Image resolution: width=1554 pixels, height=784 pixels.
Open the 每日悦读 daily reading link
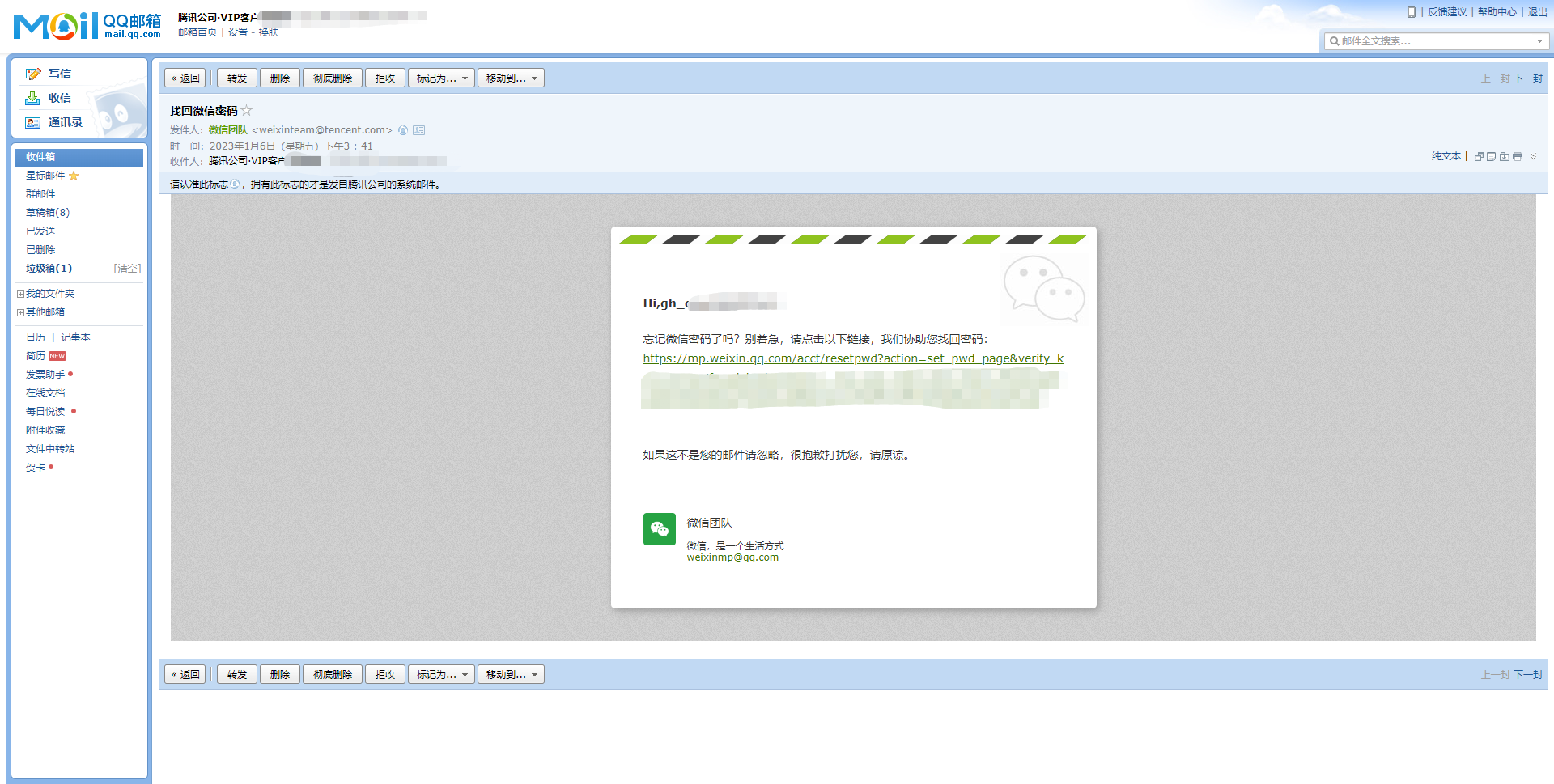click(x=45, y=412)
